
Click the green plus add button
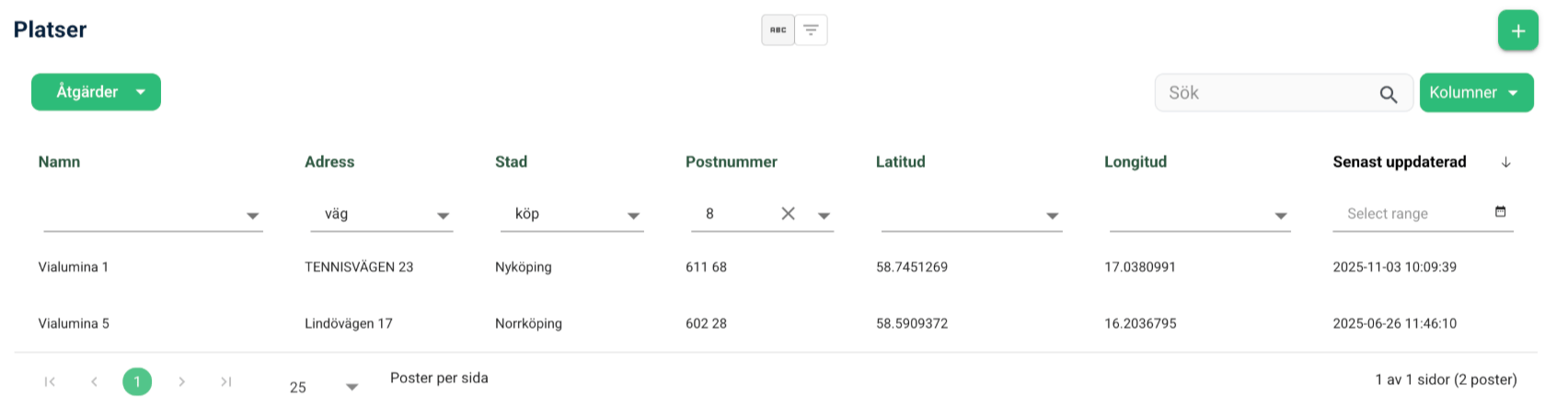pos(1517,30)
